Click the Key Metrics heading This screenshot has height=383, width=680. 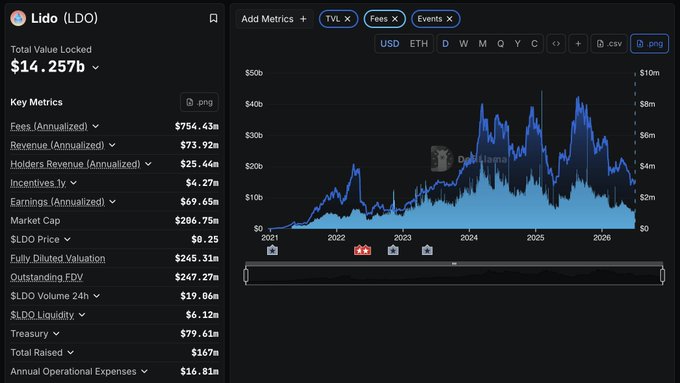(36, 102)
